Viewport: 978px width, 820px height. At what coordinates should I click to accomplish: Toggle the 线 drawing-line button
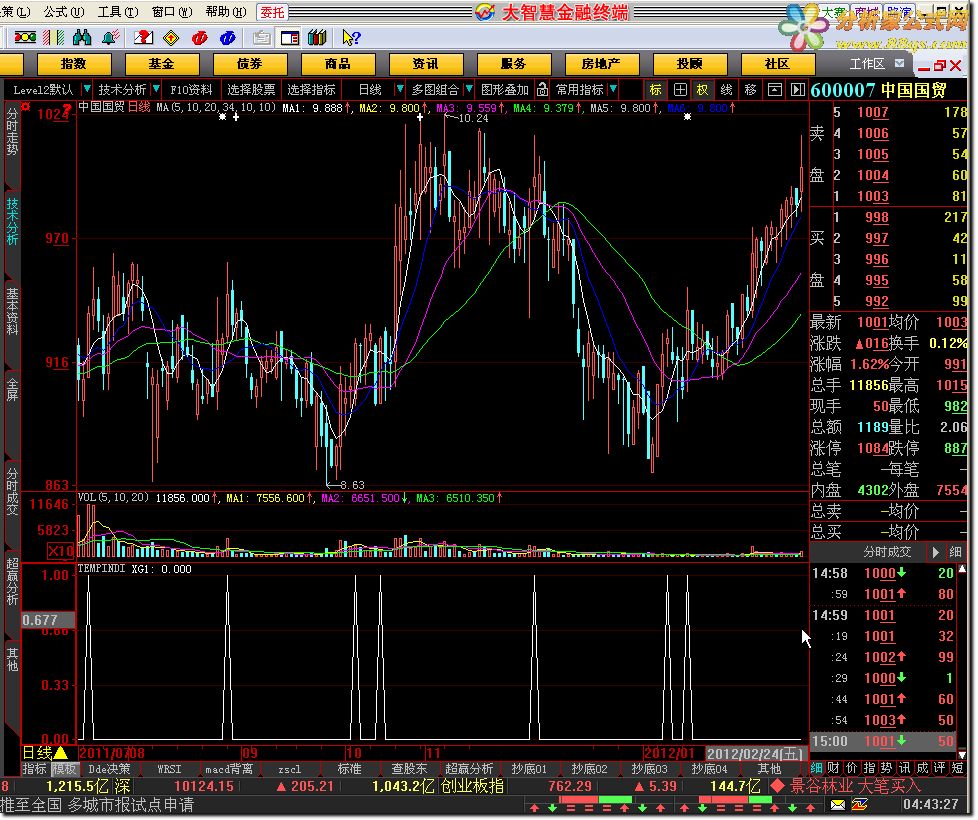(727, 90)
